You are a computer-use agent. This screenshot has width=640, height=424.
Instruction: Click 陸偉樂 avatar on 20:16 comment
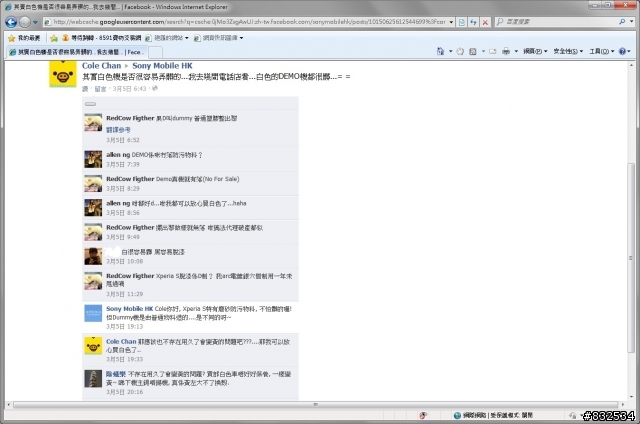(x=93, y=379)
